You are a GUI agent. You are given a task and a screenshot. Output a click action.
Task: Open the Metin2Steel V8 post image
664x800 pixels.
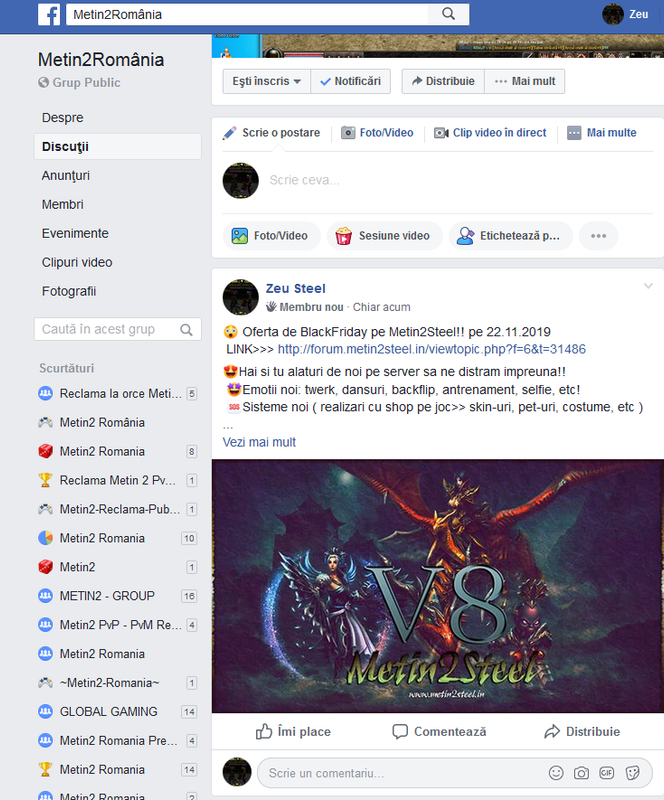click(x=438, y=586)
